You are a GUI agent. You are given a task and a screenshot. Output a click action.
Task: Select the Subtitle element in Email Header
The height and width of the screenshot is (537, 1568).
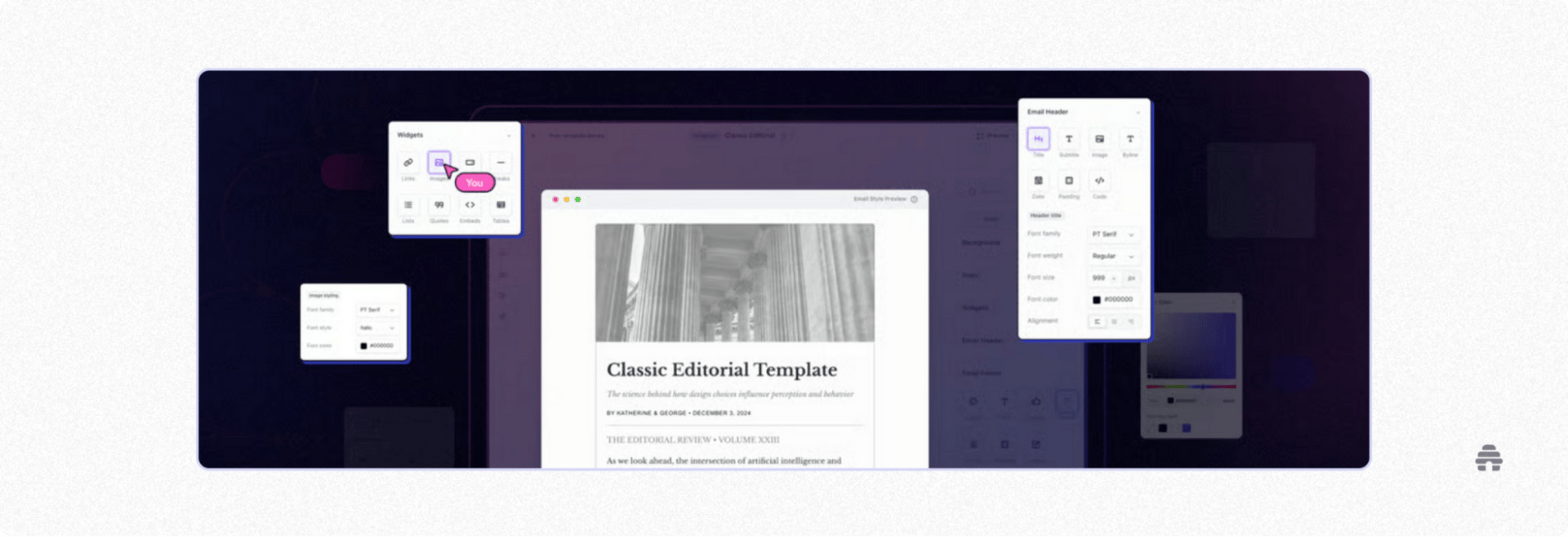[x=1069, y=139]
